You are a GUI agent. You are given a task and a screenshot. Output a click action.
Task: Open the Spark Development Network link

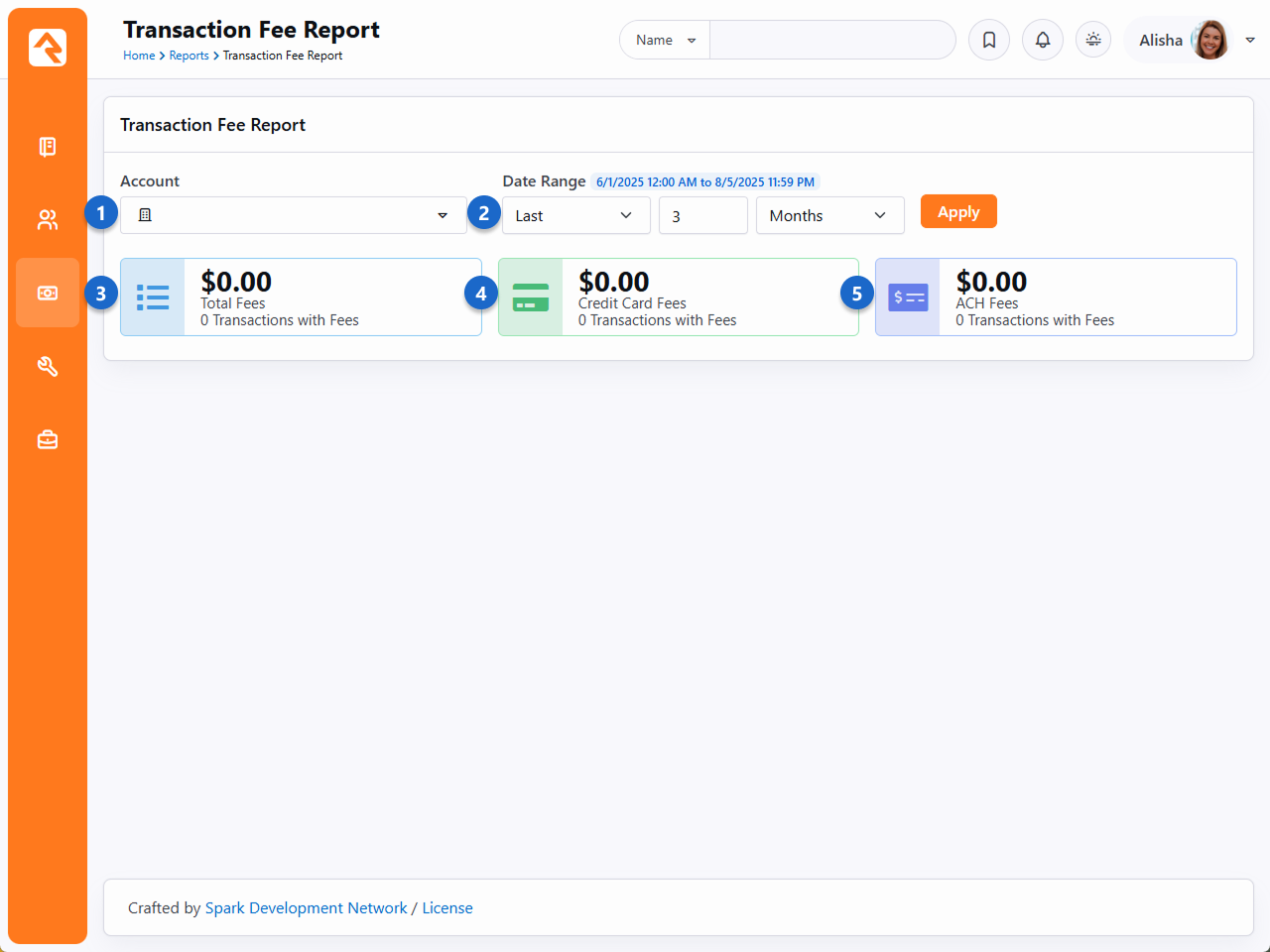coord(306,908)
